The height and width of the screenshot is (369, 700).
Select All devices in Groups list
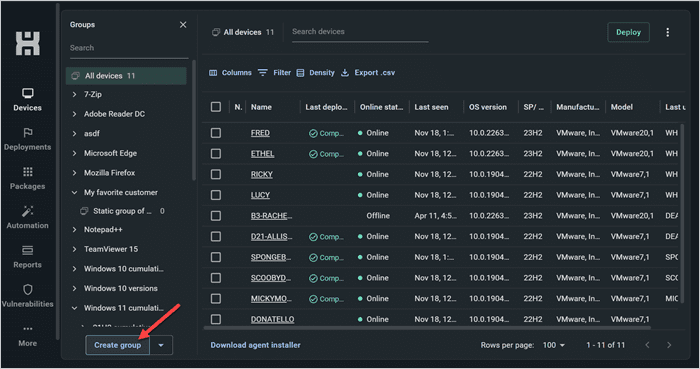(x=126, y=76)
